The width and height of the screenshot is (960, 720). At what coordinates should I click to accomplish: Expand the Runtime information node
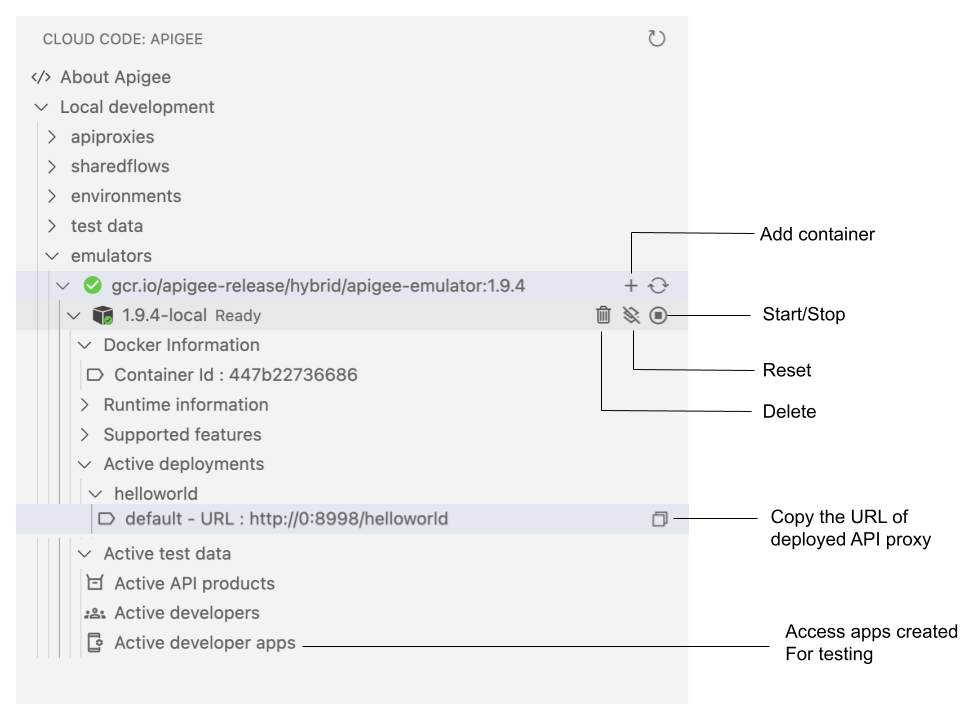(85, 404)
